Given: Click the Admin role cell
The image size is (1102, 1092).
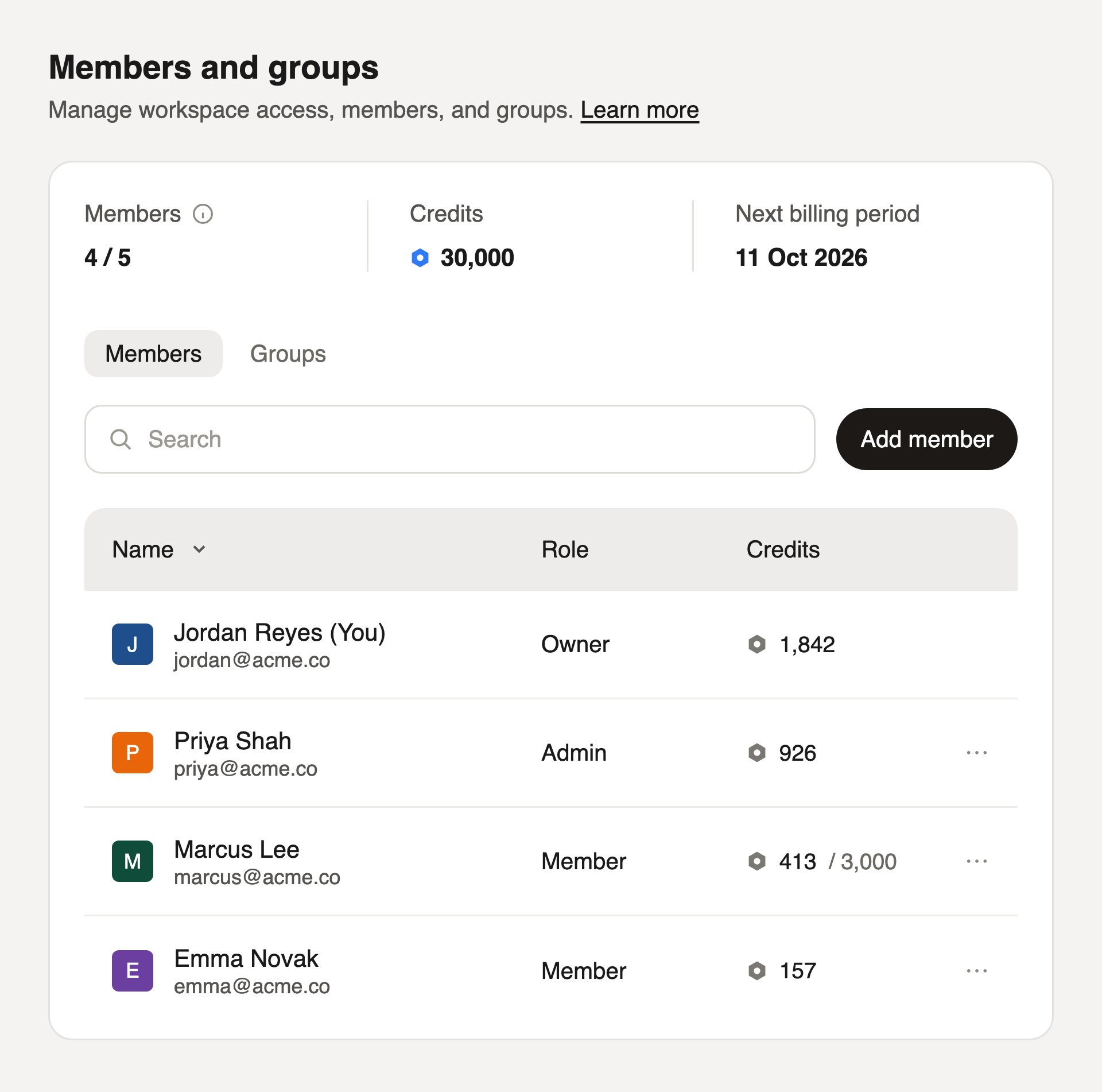Looking at the screenshot, I should click(x=575, y=753).
